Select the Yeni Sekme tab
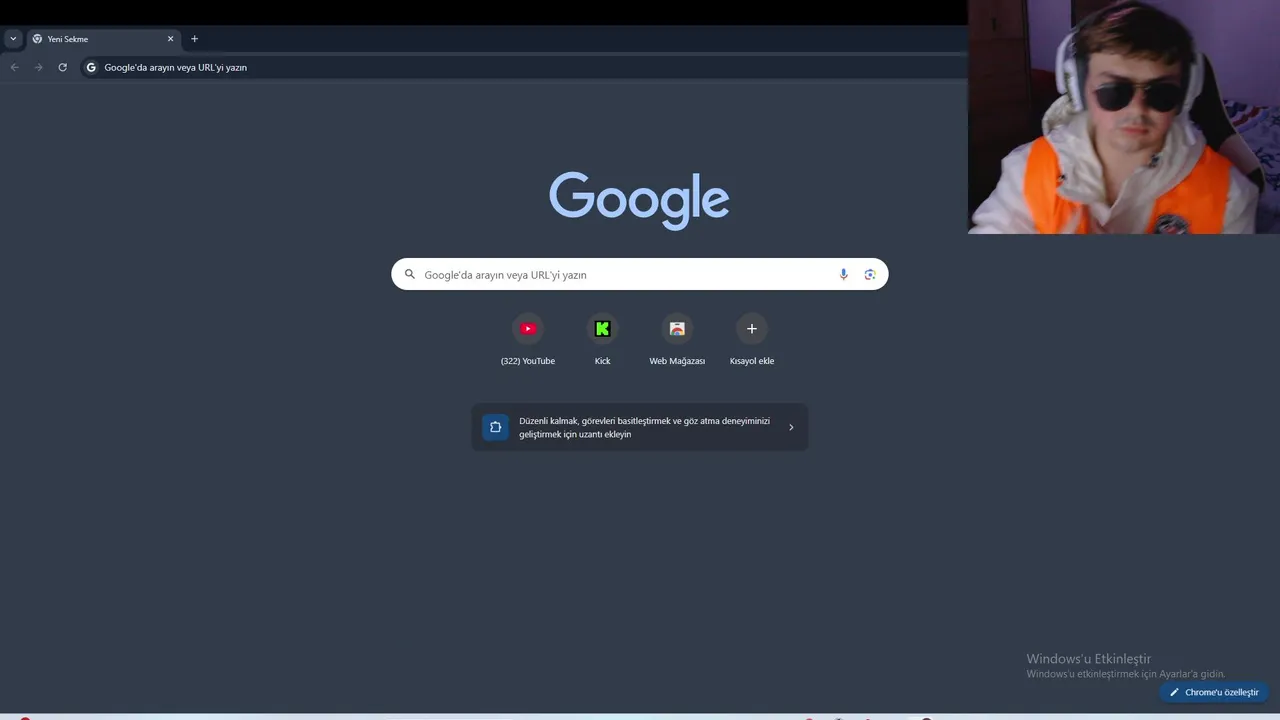1280x720 pixels. [x=103, y=39]
